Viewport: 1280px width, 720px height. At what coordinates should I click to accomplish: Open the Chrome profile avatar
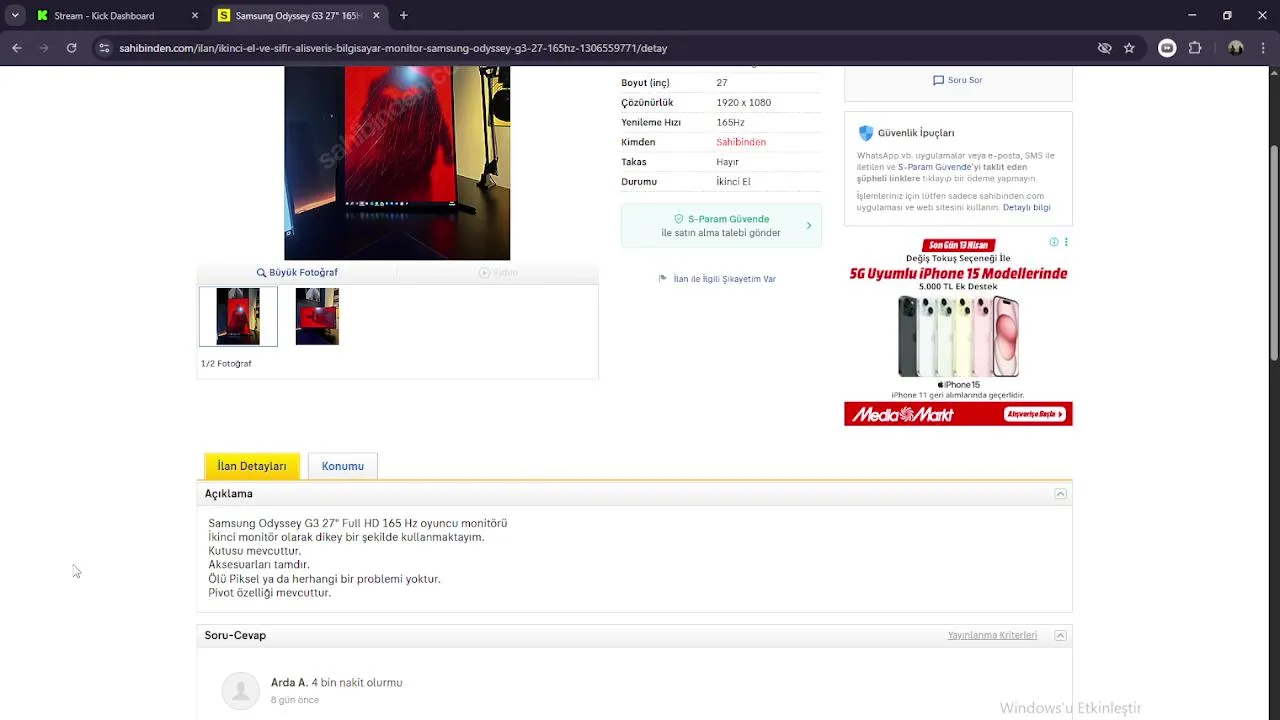click(1236, 48)
